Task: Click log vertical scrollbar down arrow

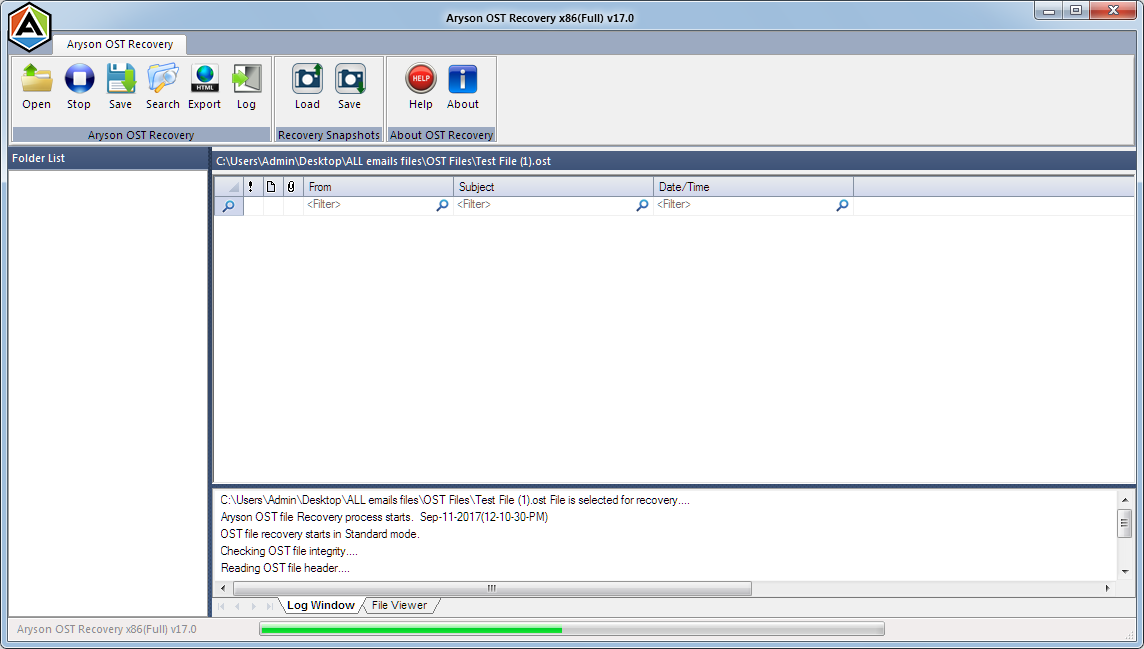Action: click(1124, 572)
